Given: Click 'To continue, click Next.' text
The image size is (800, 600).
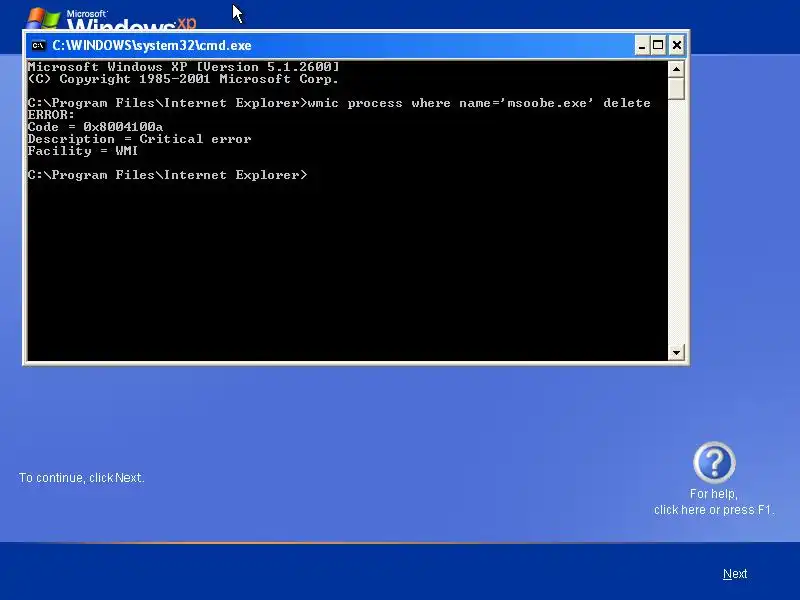Looking at the screenshot, I should 82,478.
